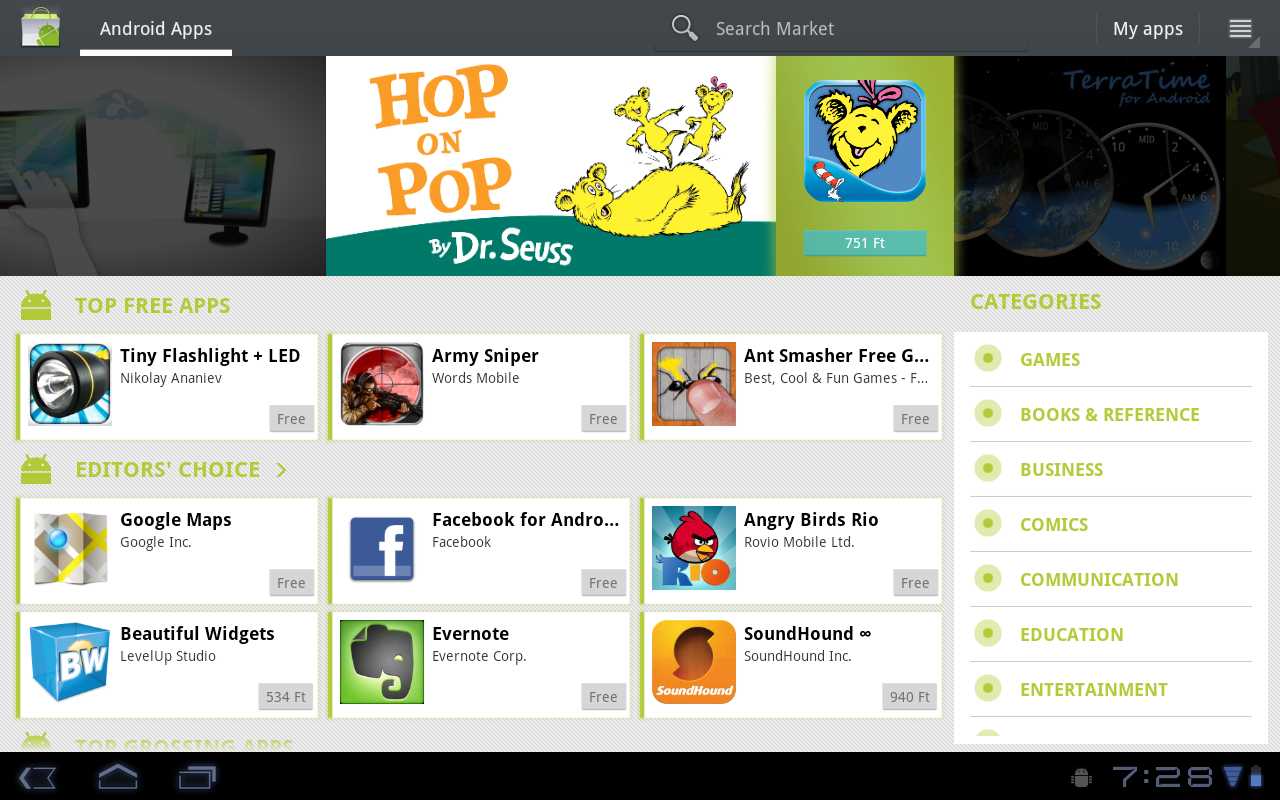Select the Evernote elephant icon
Viewport: 1280px width, 800px height.
coord(382,662)
